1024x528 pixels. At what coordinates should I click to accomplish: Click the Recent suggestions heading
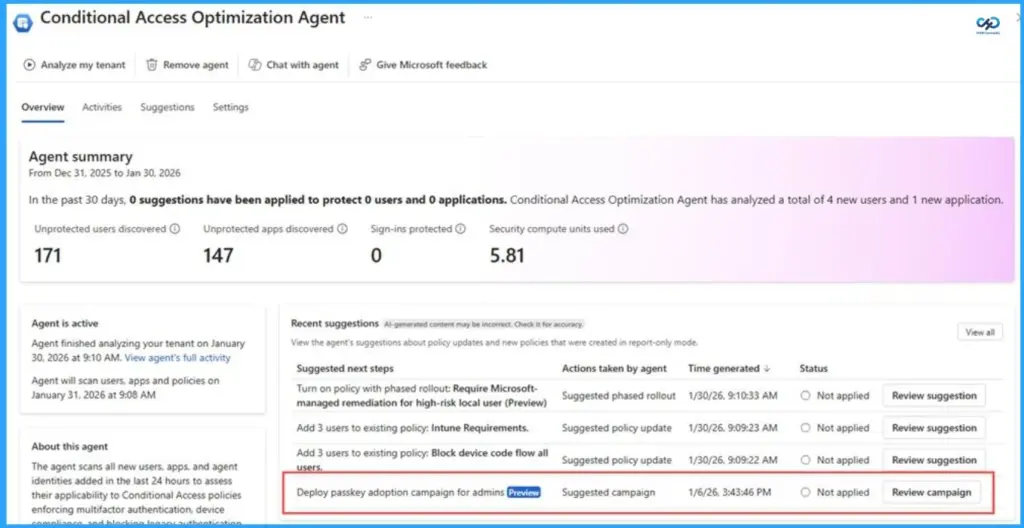click(x=334, y=323)
